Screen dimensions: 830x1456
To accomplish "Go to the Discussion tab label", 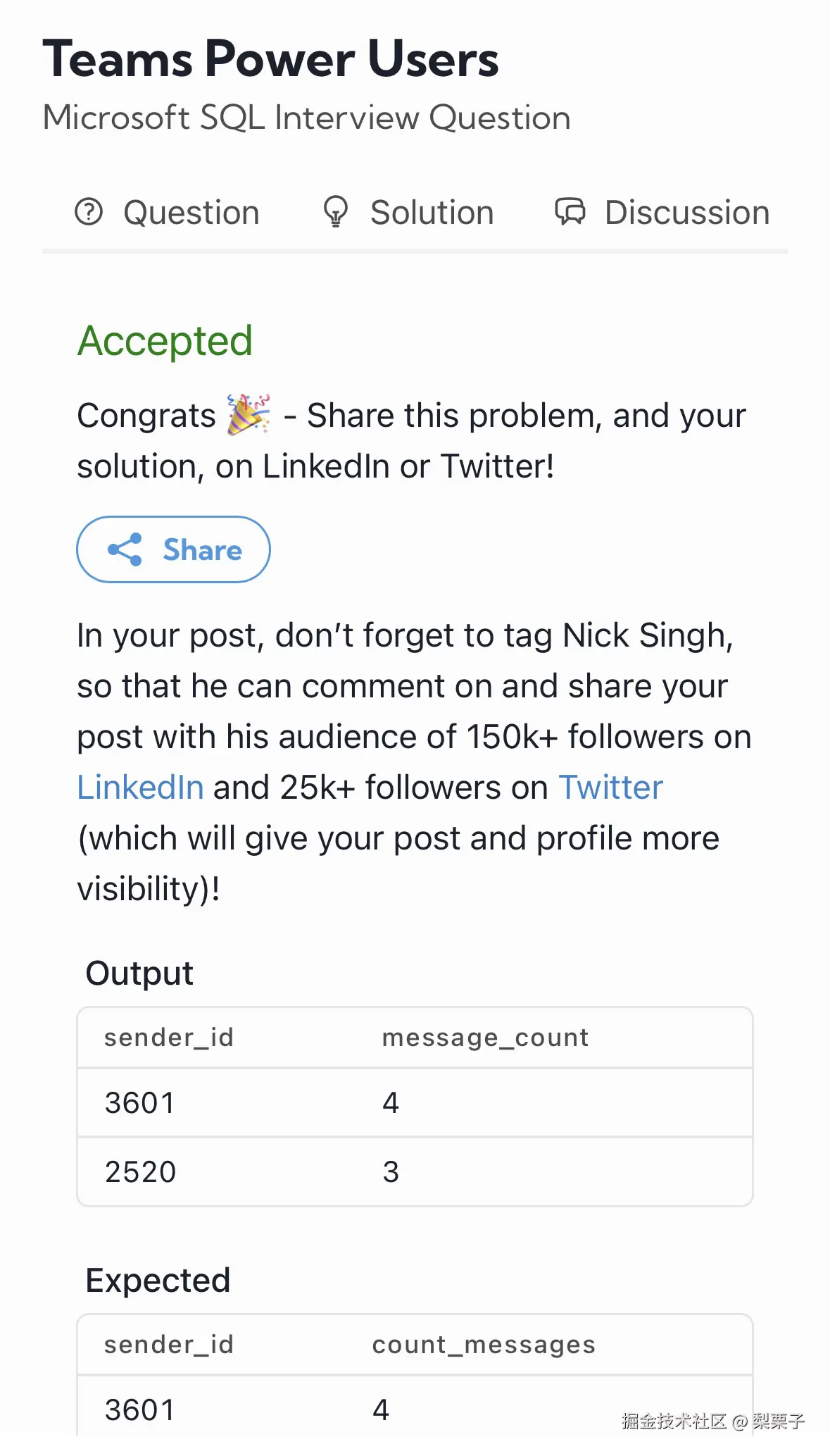I will [687, 213].
